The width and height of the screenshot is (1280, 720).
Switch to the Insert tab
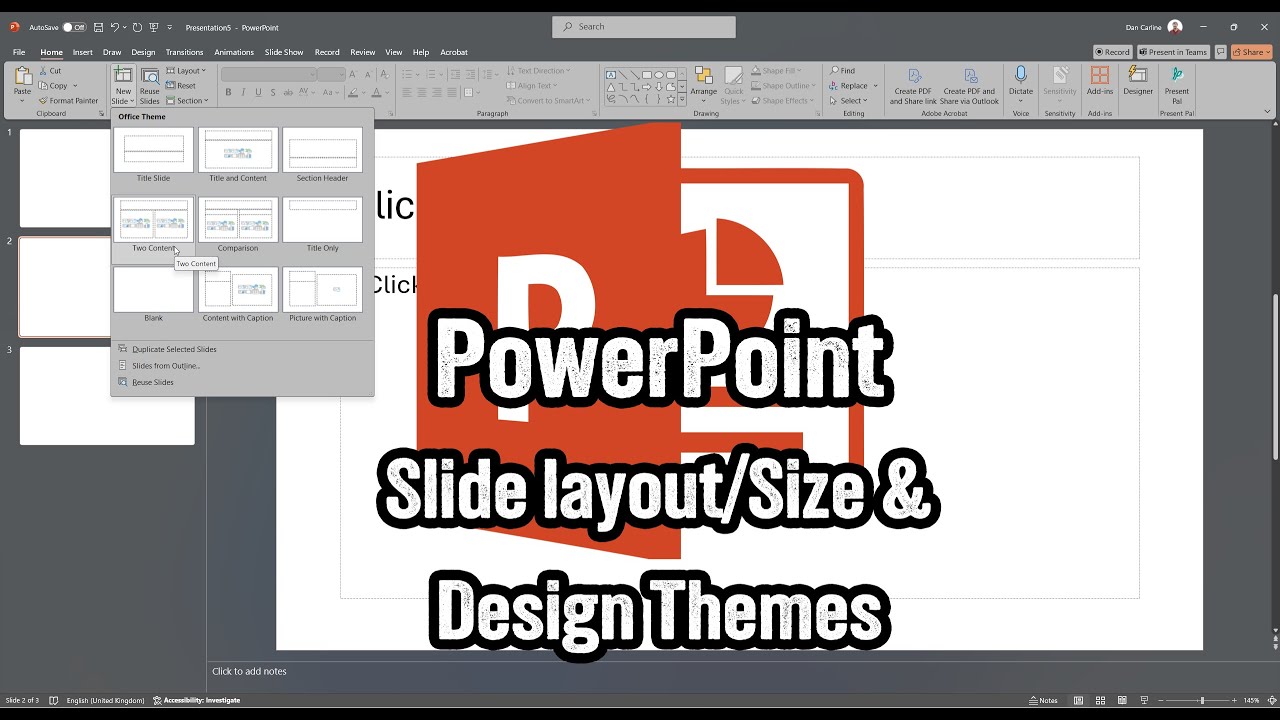[x=83, y=52]
